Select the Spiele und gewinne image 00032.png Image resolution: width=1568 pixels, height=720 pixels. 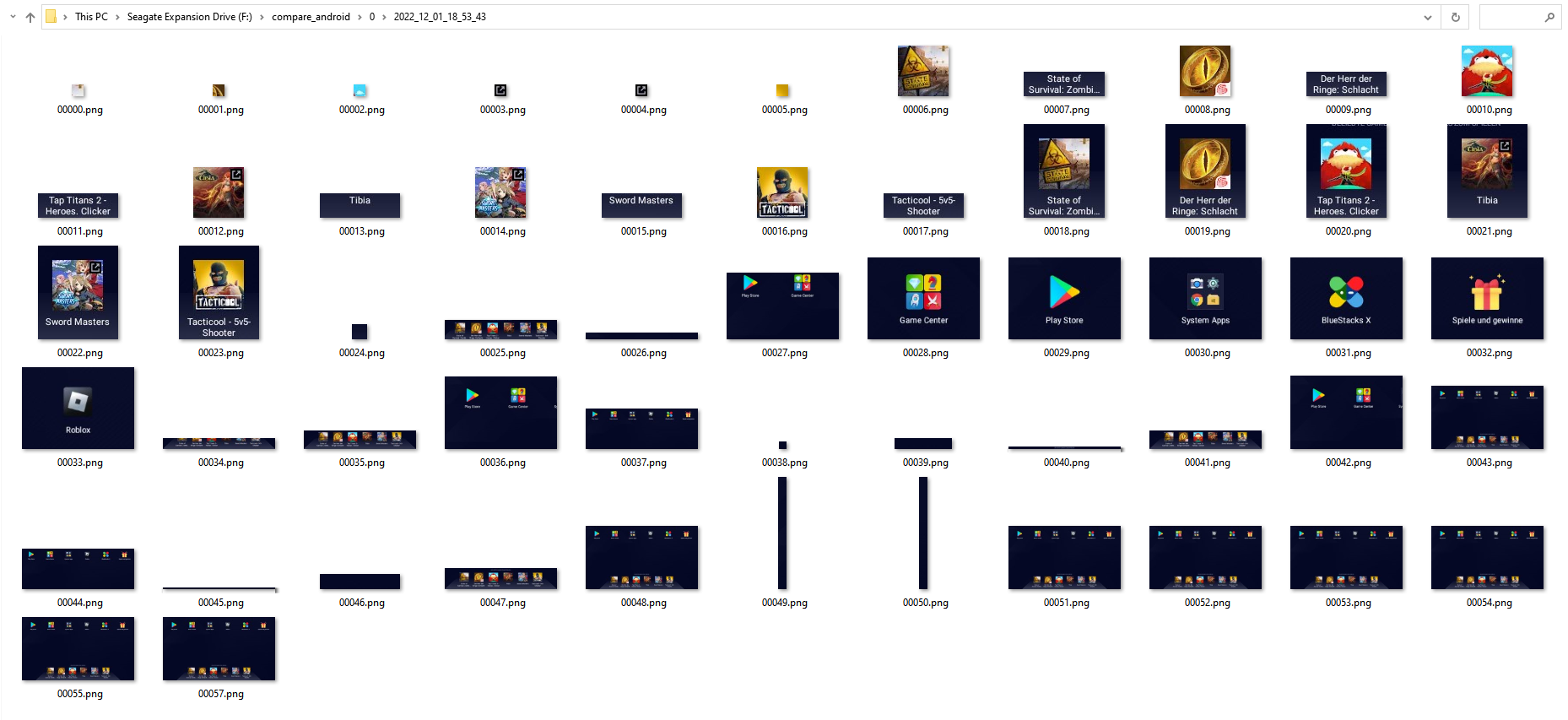tap(1487, 298)
